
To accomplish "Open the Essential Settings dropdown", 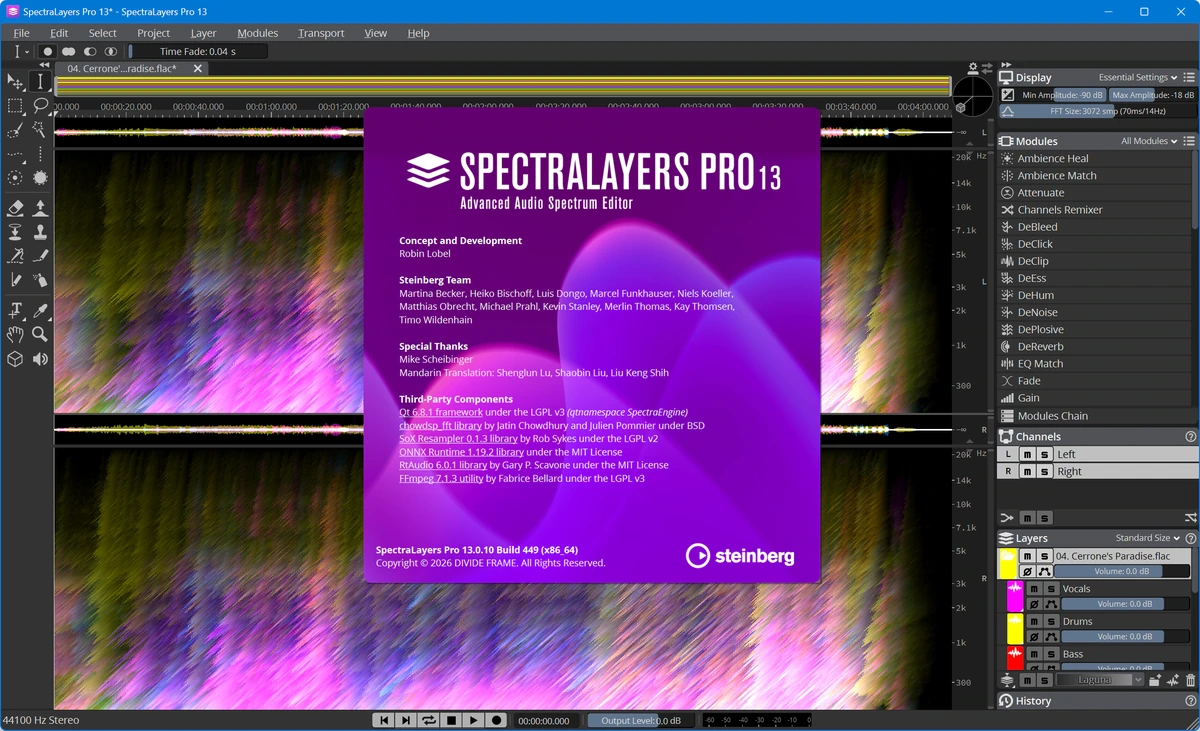I will click(x=1138, y=77).
